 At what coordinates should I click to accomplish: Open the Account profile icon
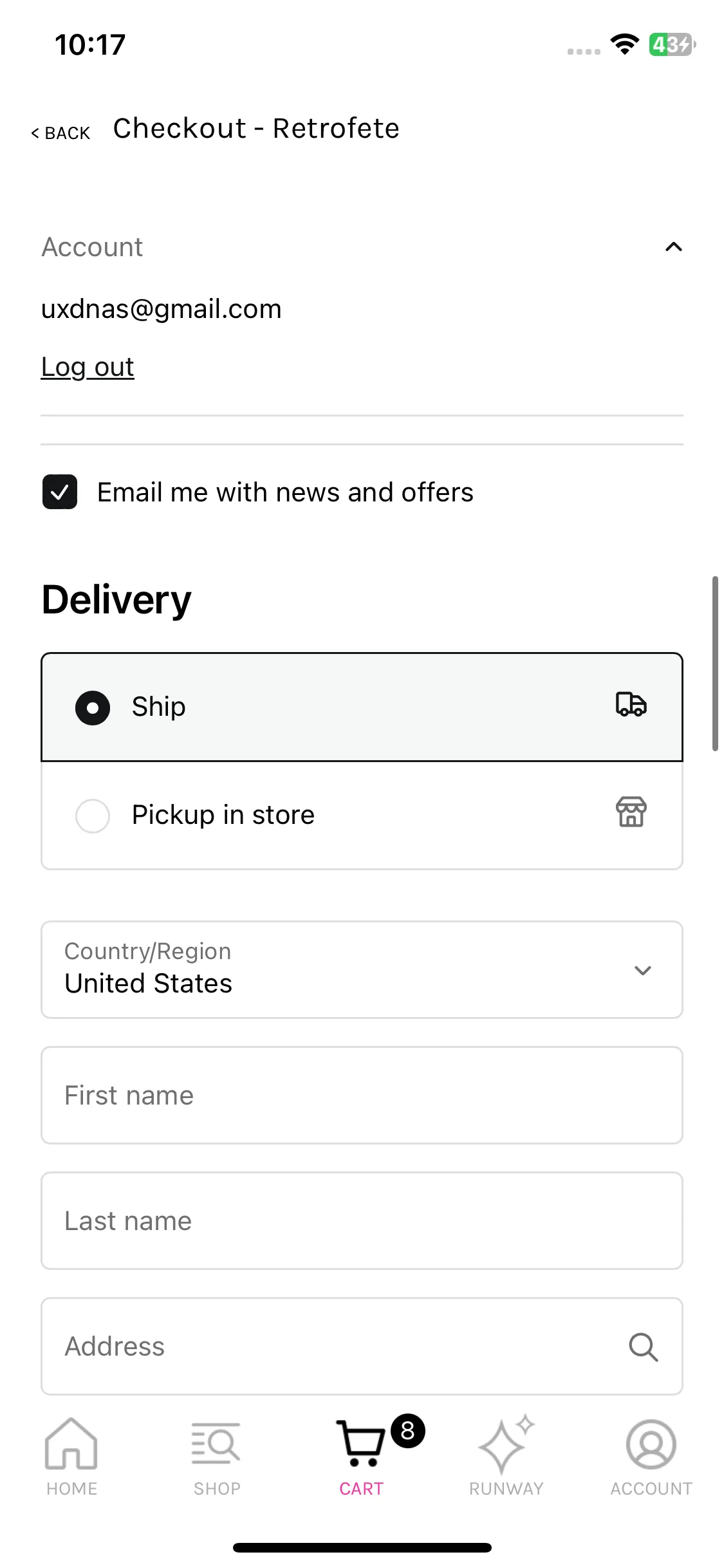click(651, 1444)
